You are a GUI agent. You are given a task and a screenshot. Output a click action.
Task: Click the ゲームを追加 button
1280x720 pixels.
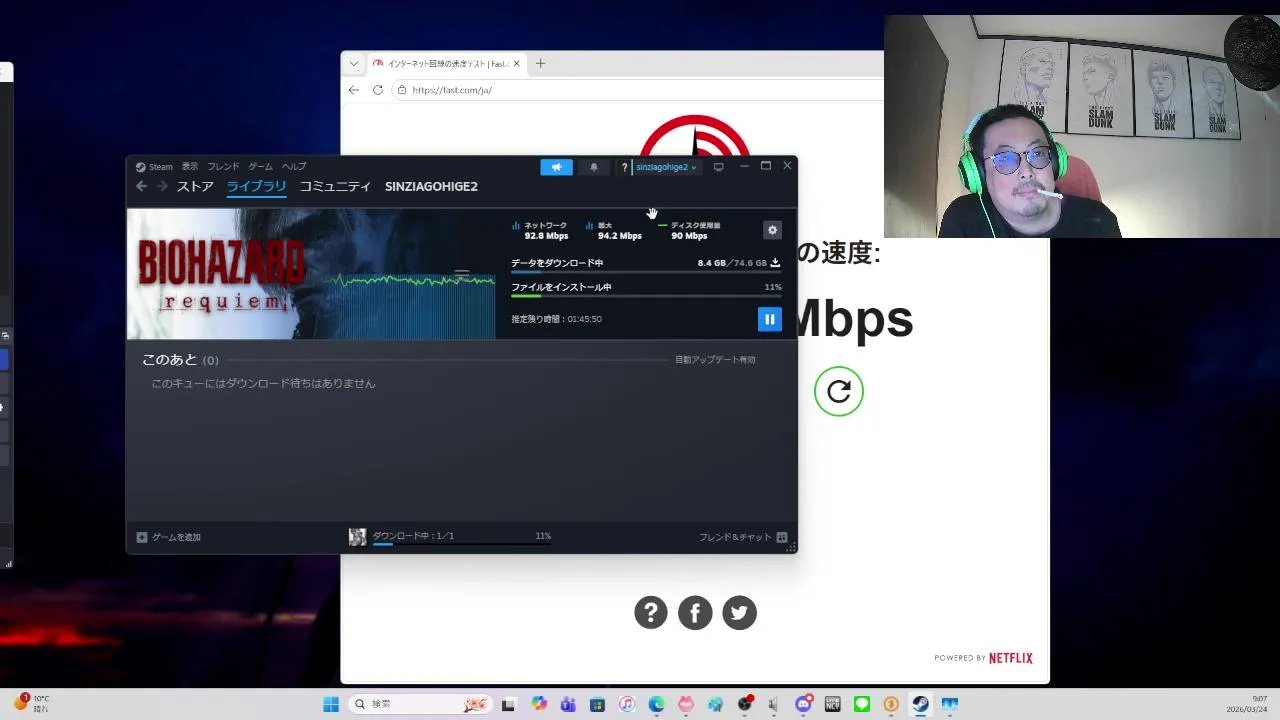point(169,537)
